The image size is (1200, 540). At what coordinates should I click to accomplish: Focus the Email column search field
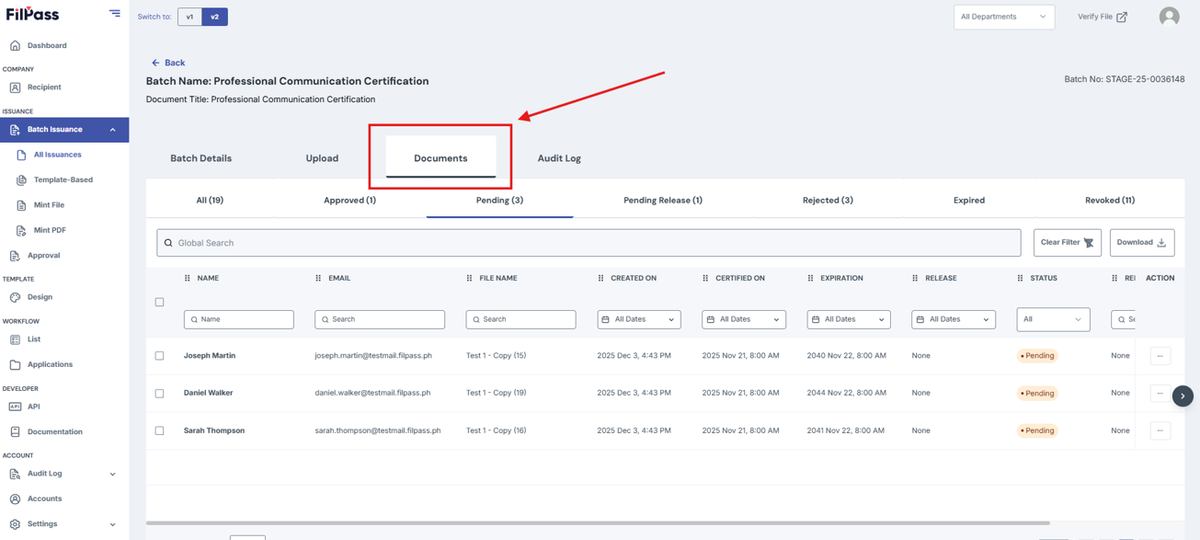(x=380, y=319)
